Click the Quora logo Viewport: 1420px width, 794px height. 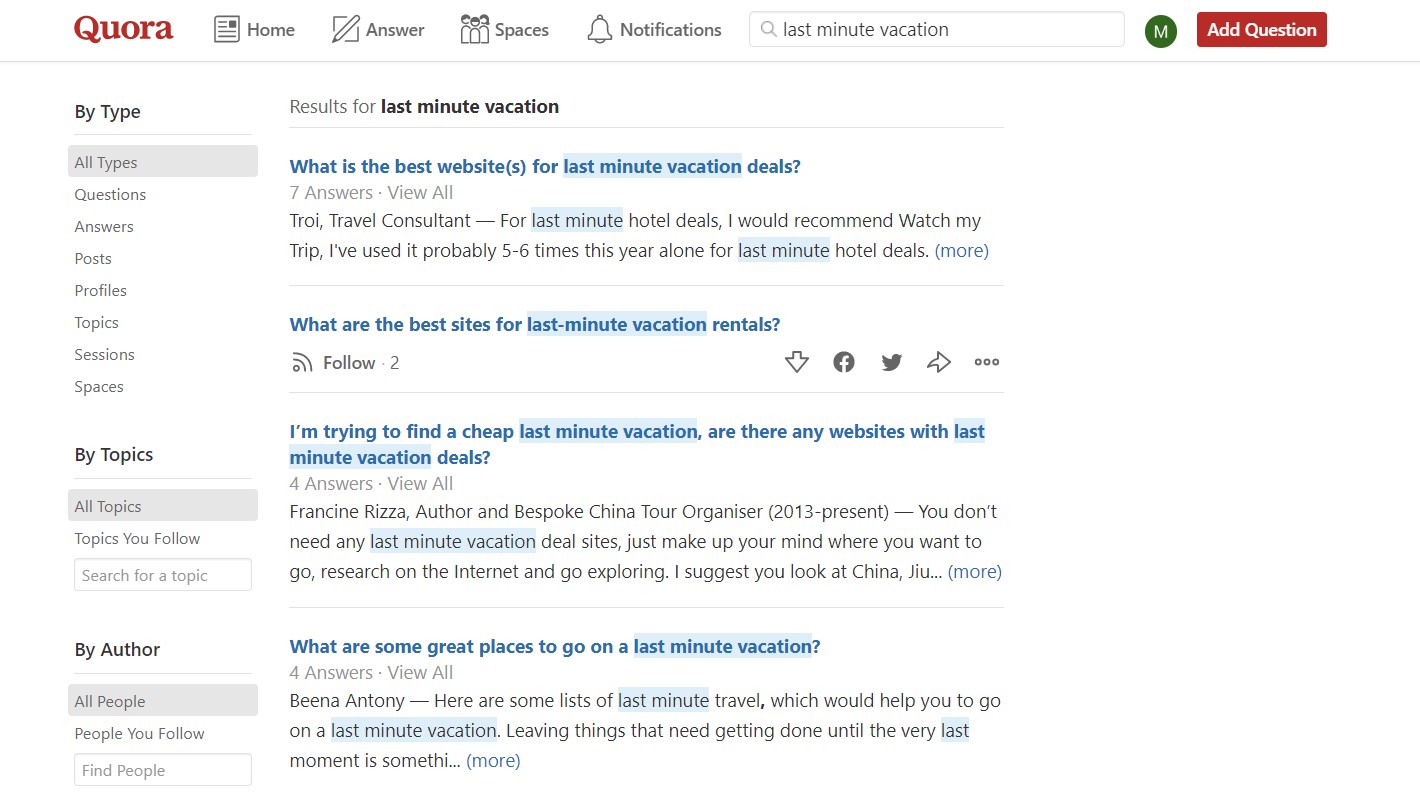[x=122, y=30]
